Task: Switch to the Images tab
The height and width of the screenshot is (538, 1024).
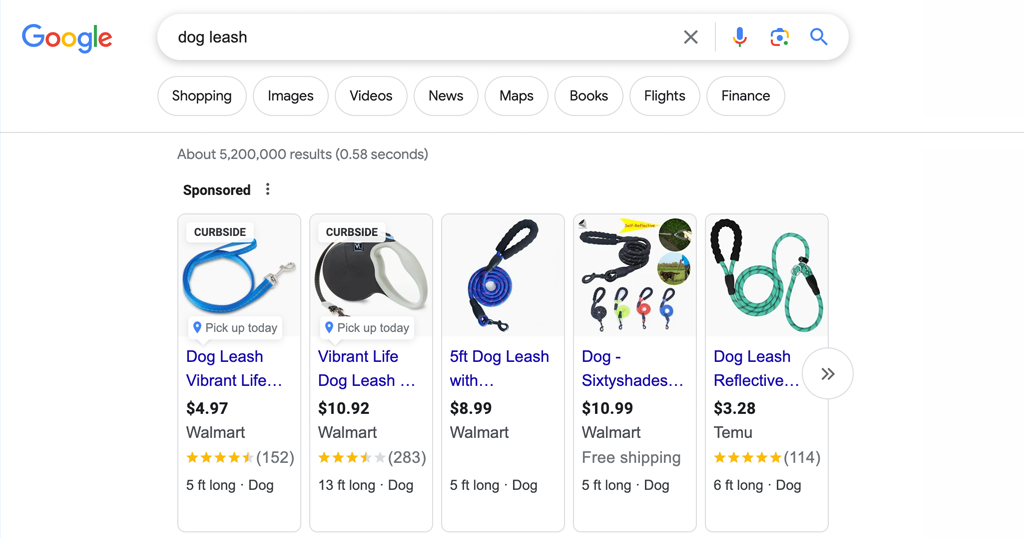Action: click(x=291, y=96)
